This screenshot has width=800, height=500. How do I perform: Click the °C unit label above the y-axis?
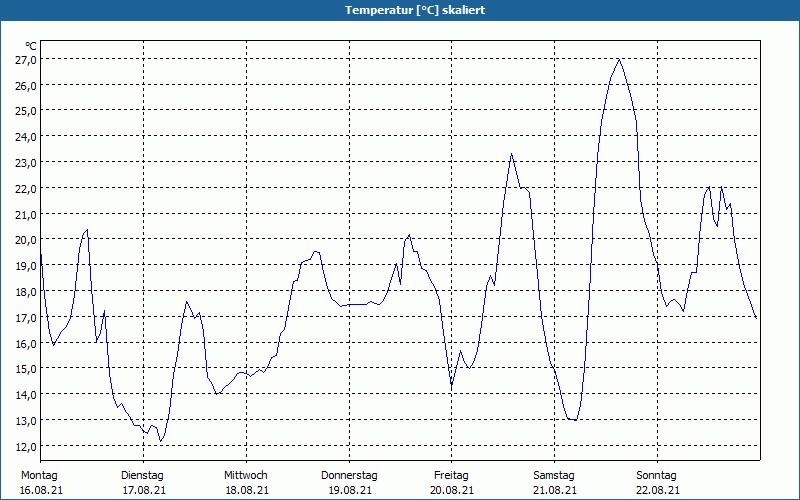[31, 46]
